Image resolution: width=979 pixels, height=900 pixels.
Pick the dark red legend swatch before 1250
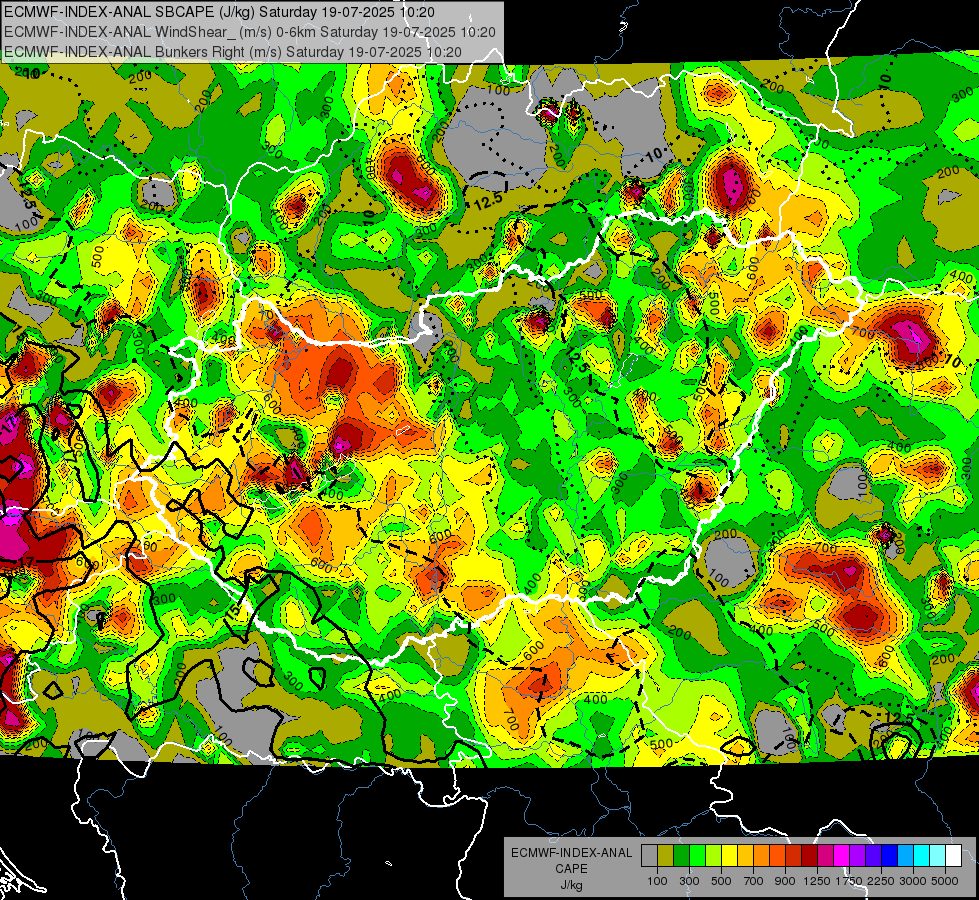pos(810,856)
